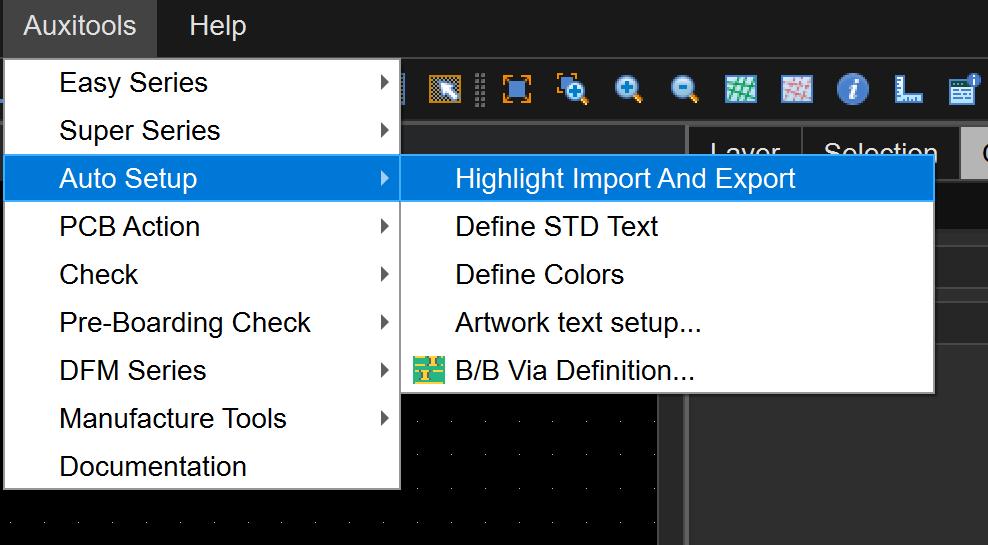Click the zoom in magnifier icon
This screenshot has width=988, height=545.
coord(629,90)
